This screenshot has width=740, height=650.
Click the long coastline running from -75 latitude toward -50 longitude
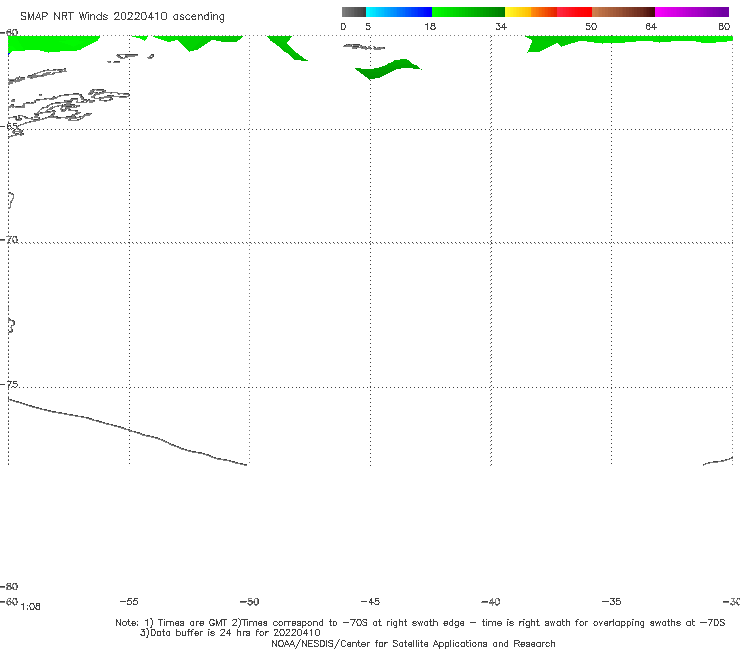tap(127, 431)
